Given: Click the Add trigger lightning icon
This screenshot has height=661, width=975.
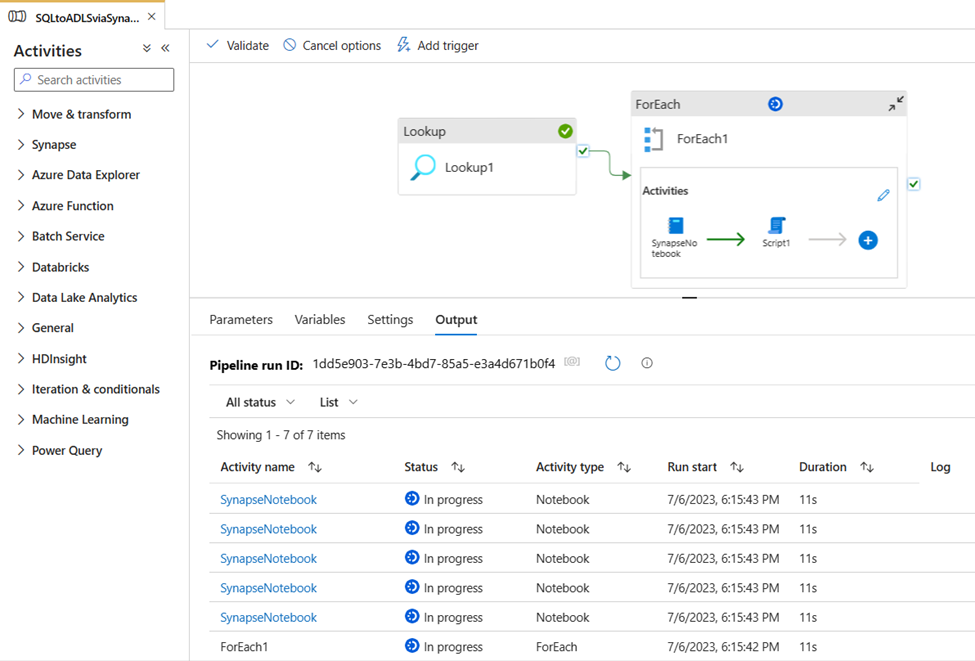Looking at the screenshot, I should pyautogui.click(x=404, y=45).
